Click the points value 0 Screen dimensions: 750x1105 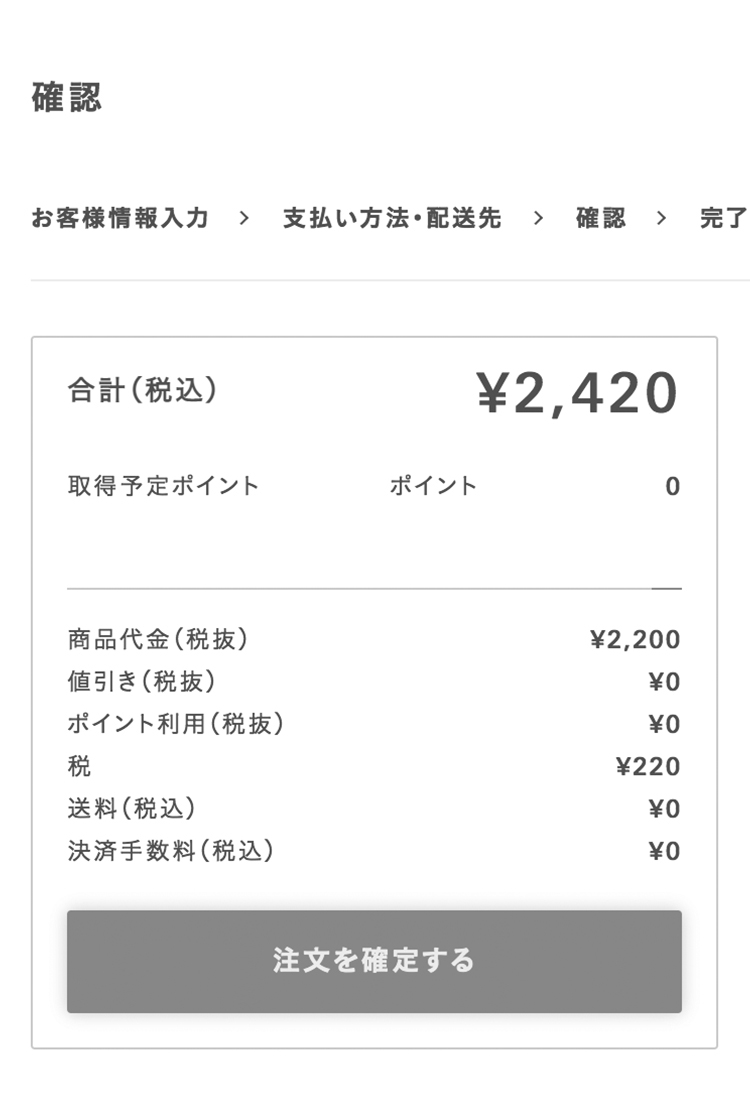point(672,487)
